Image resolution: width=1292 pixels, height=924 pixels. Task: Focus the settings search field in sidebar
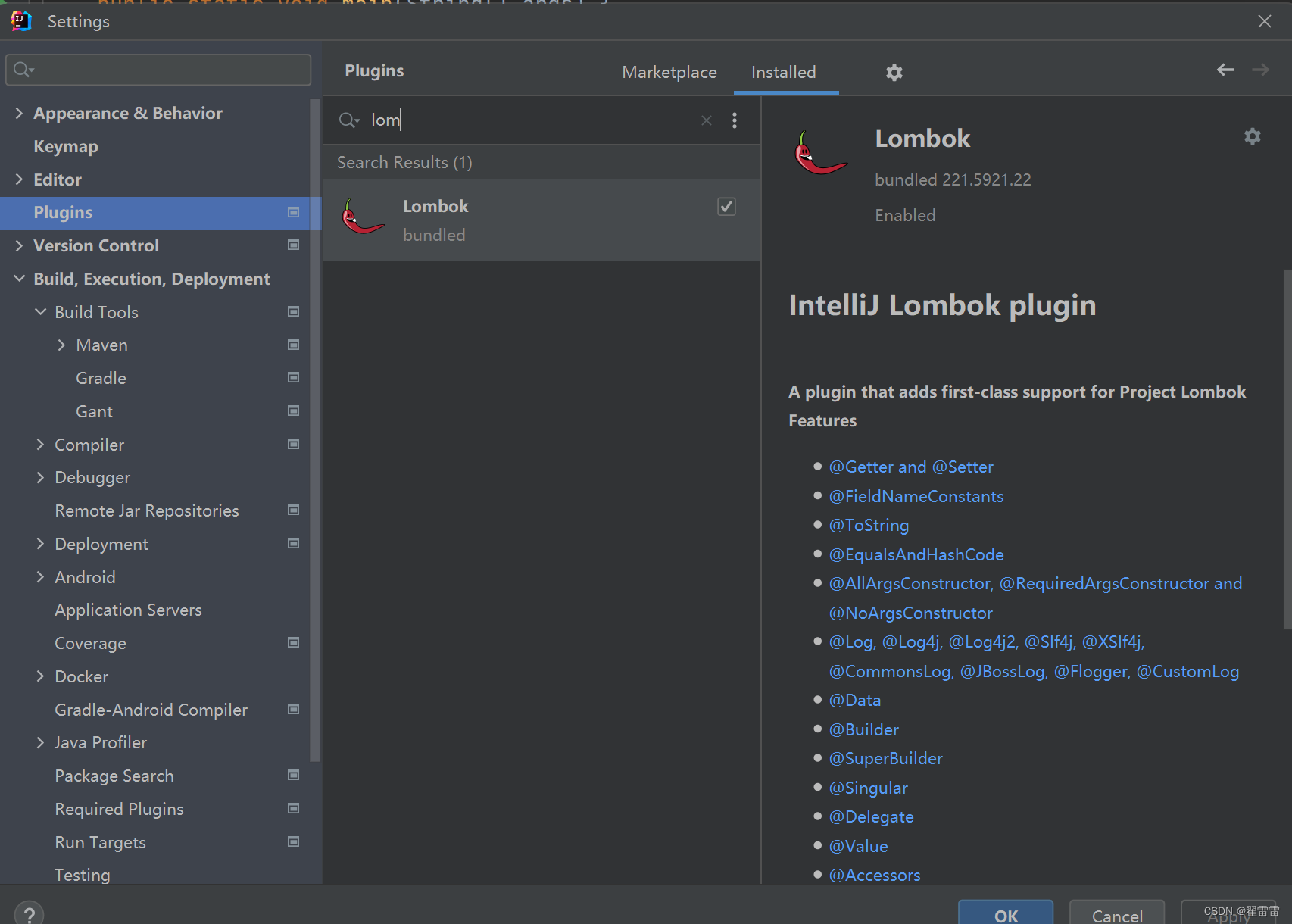pos(158,70)
